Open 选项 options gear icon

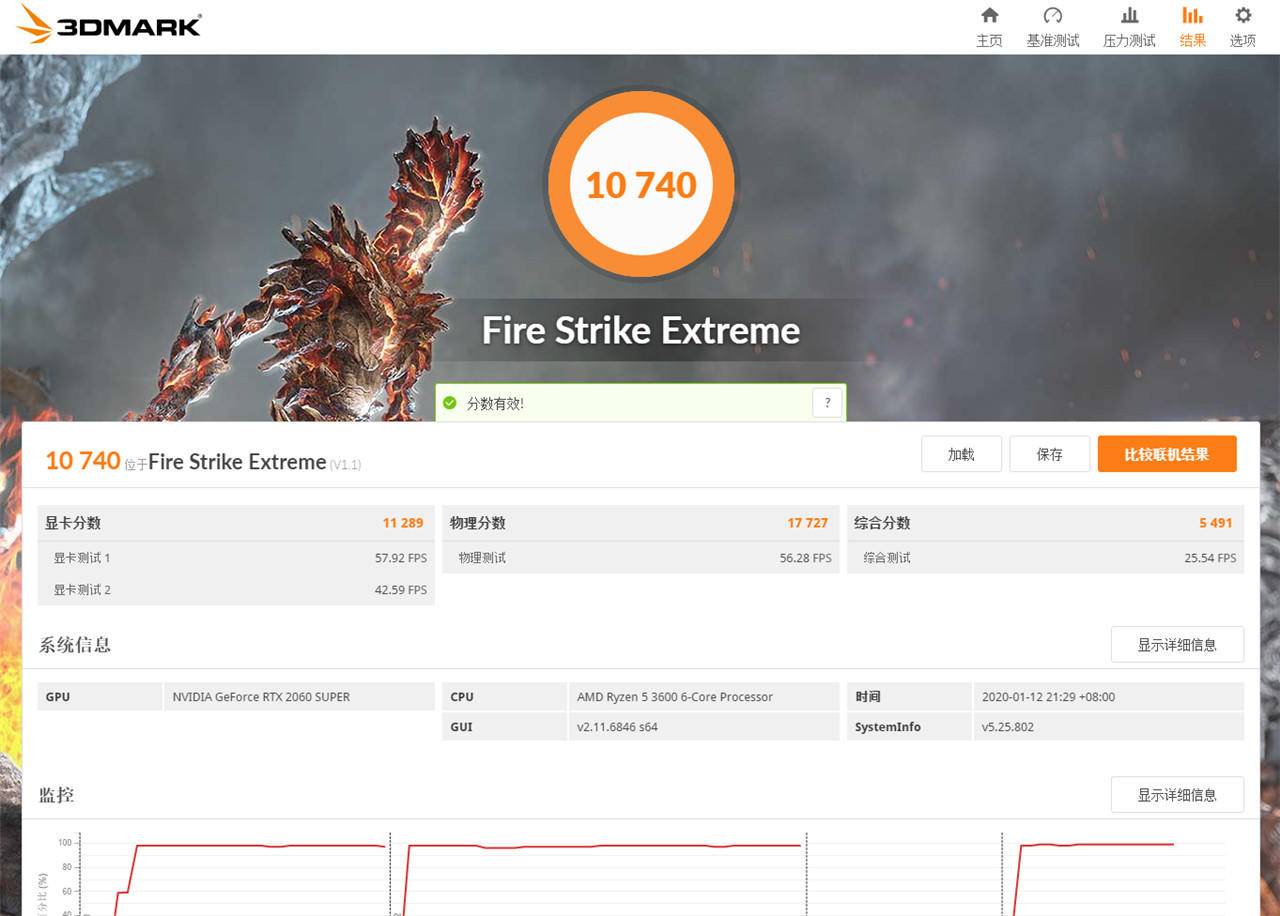click(1243, 15)
